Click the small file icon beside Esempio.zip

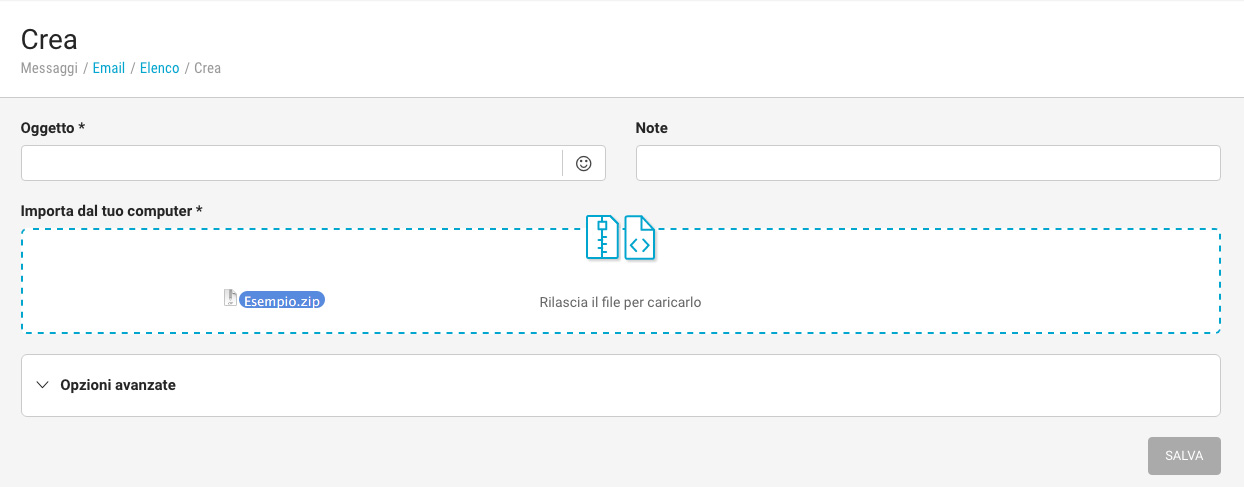click(230, 298)
